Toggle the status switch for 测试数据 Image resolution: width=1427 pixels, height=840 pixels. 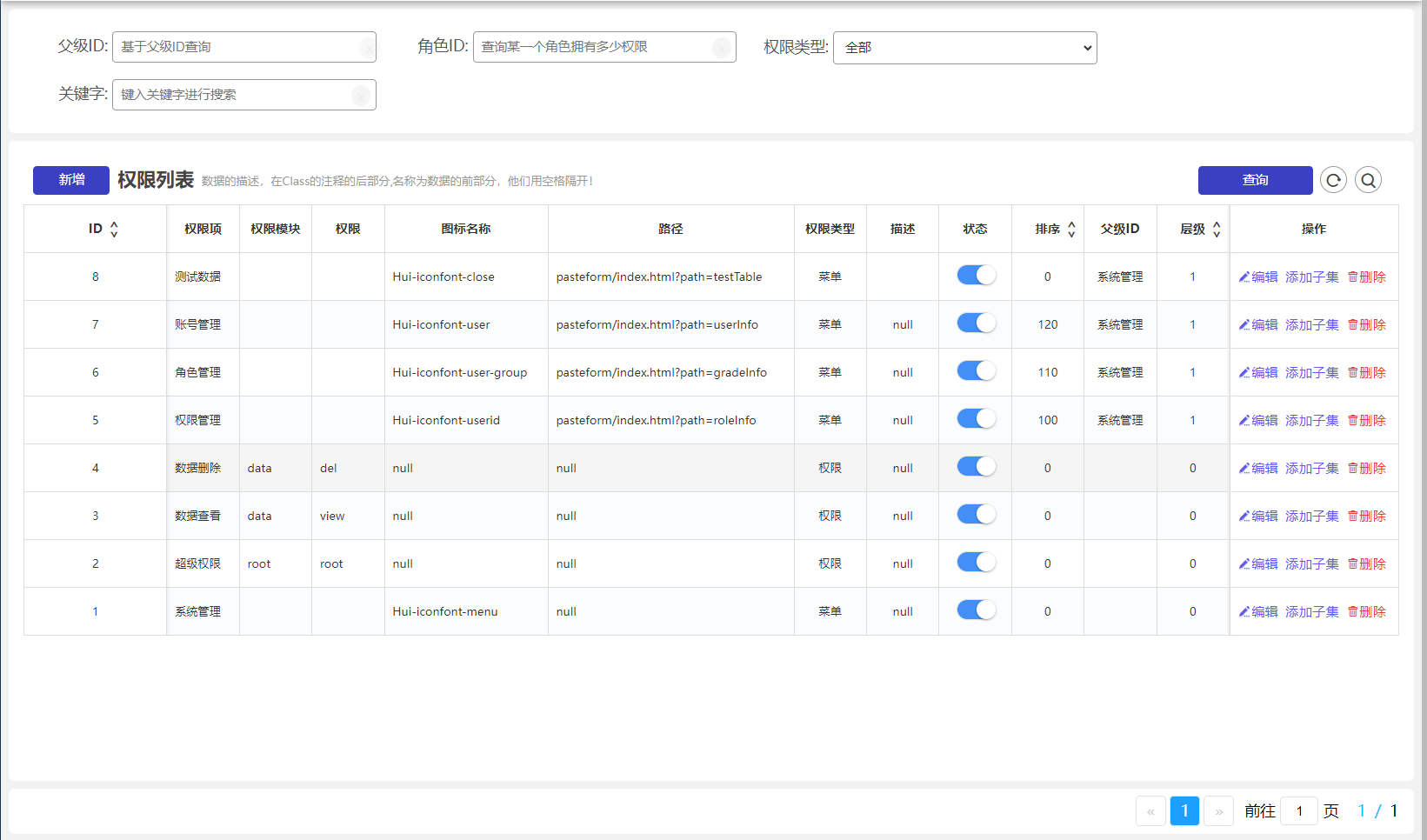click(x=976, y=276)
